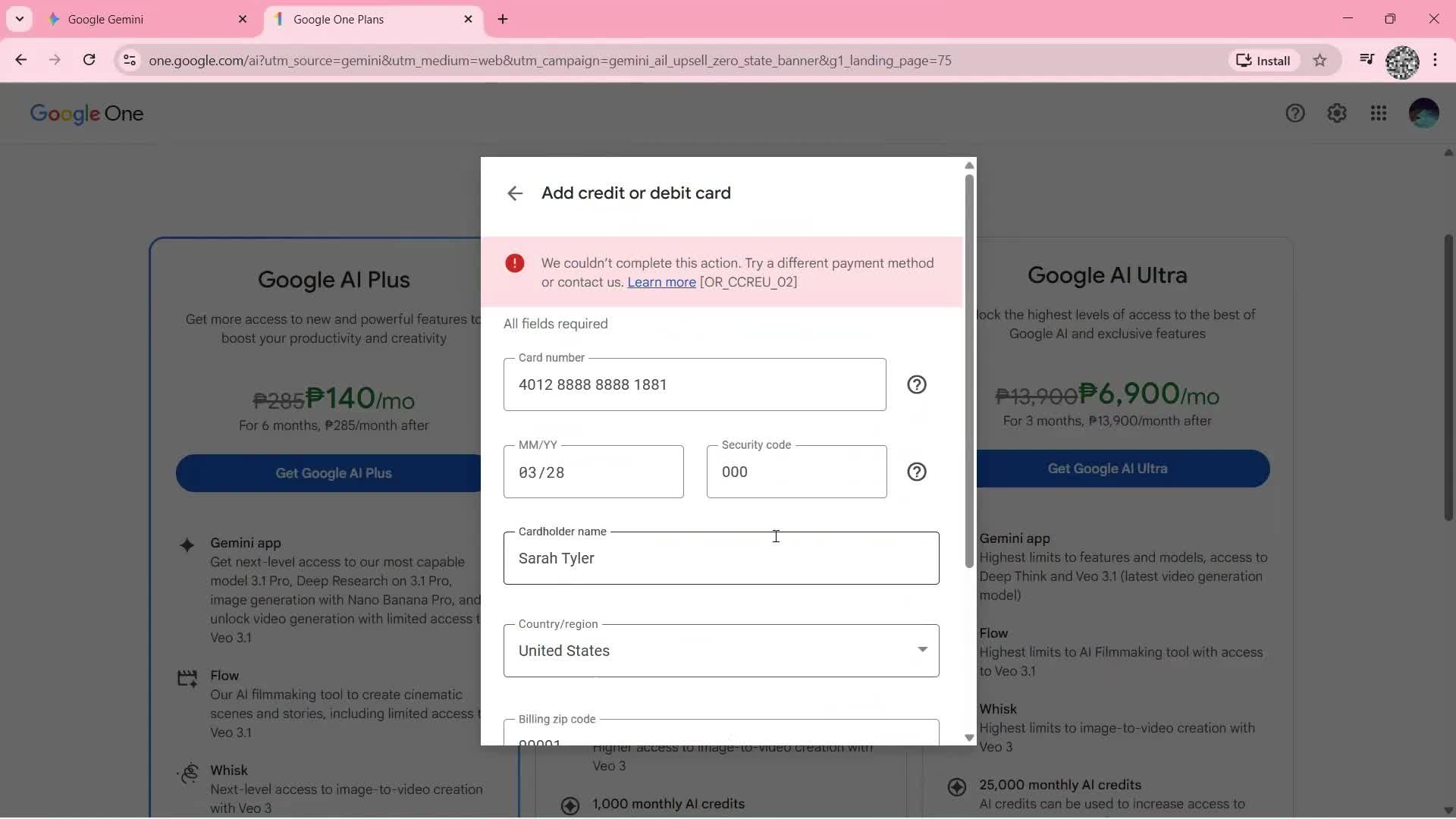This screenshot has height=819, width=1456.
Task: Click the Learn more link in the error banner
Action: [x=661, y=282]
